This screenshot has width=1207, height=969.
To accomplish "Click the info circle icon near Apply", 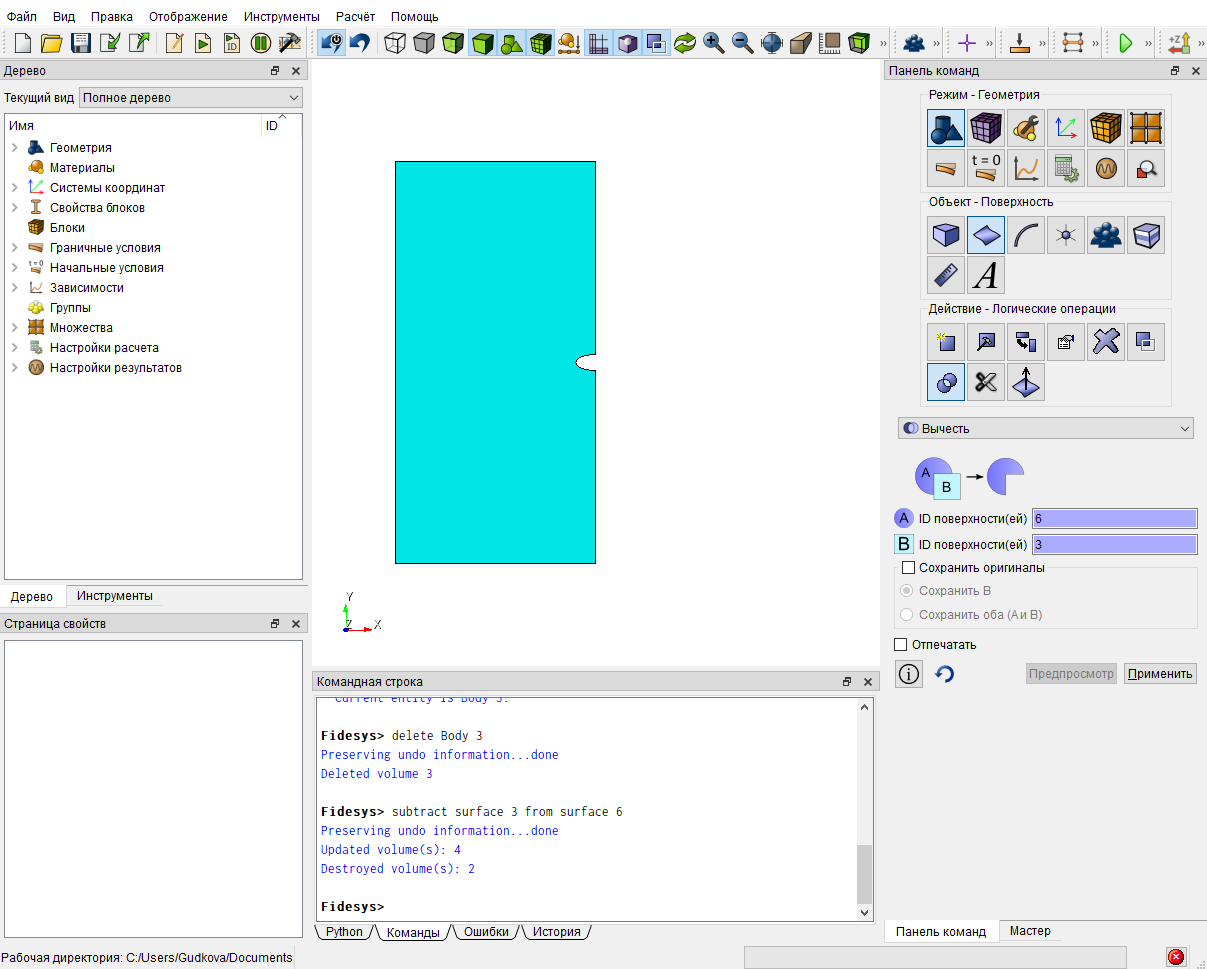I will 908,674.
